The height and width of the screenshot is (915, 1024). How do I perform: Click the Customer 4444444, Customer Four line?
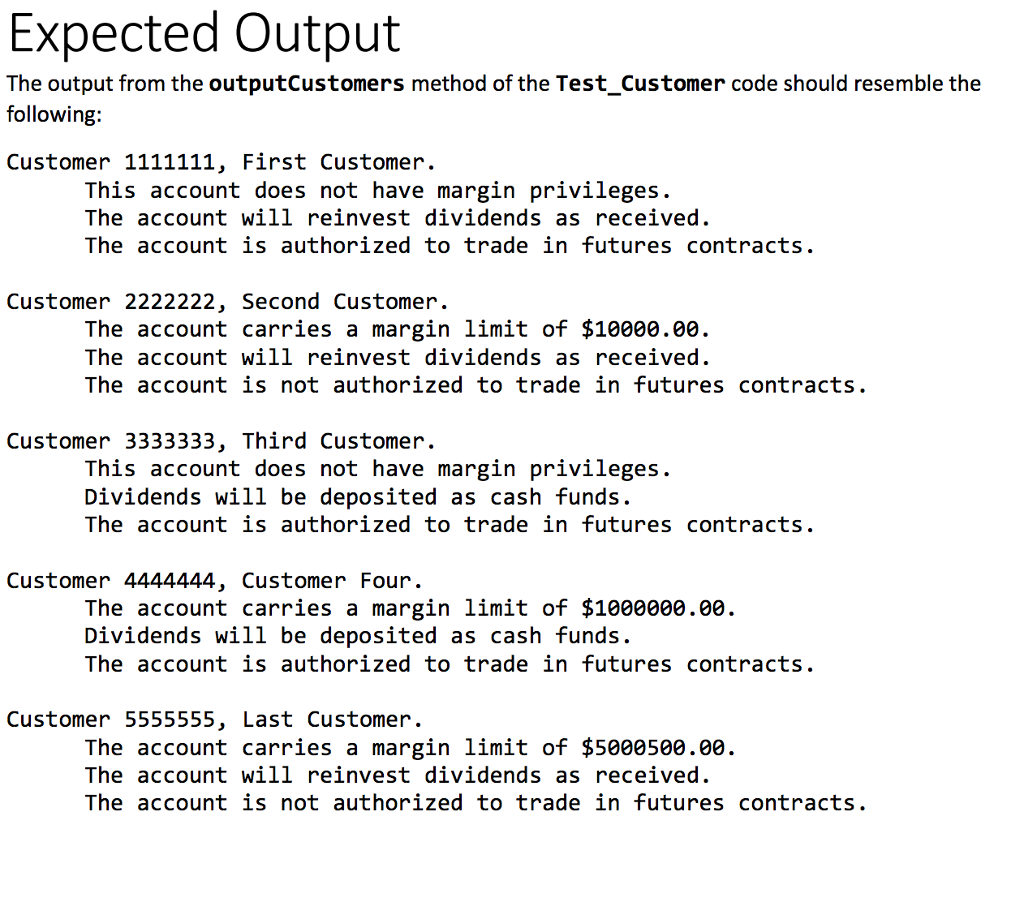click(x=214, y=581)
